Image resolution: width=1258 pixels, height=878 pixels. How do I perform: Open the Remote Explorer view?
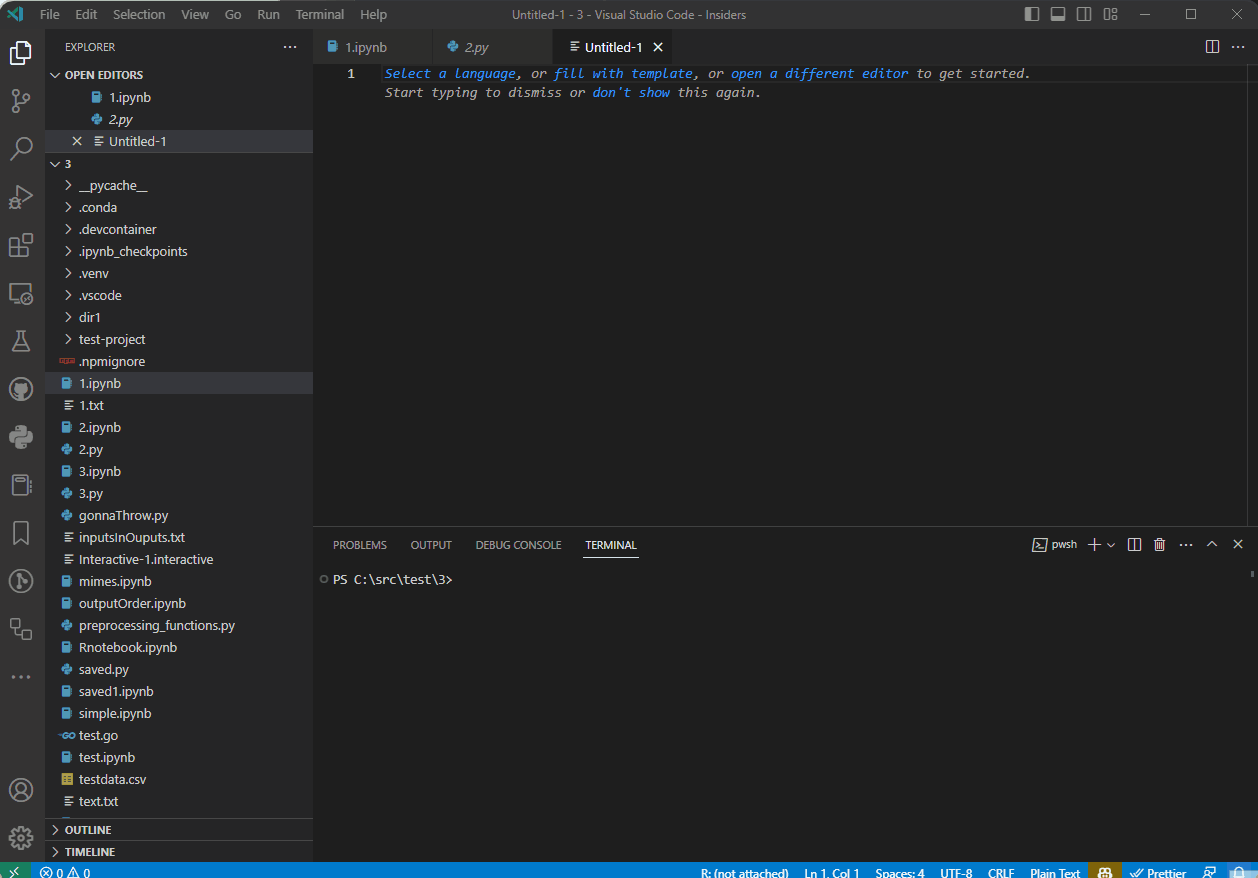(21, 293)
